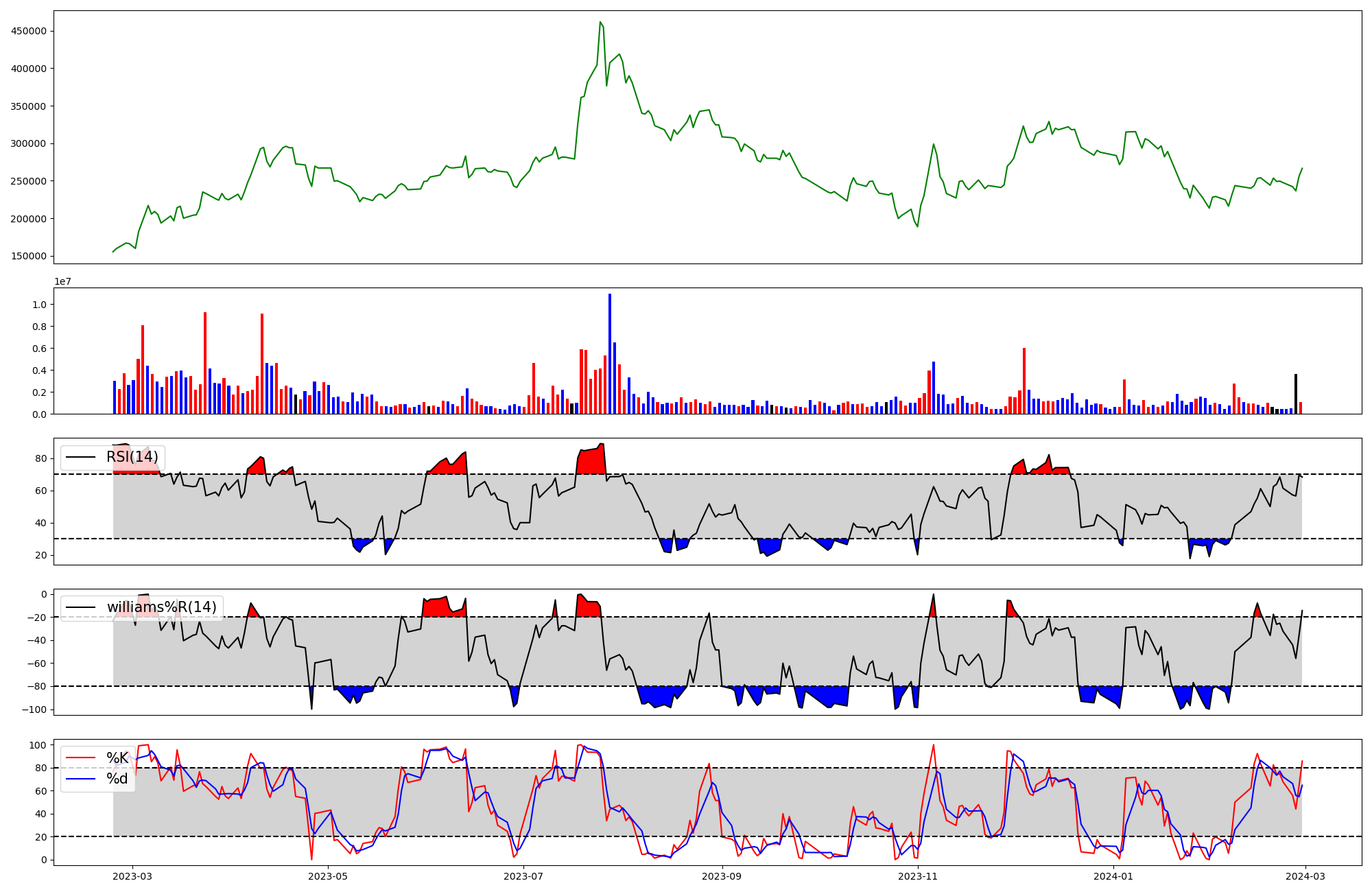The width and height of the screenshot is (1372, 892).
Task: Click the %d legend label
Action: click(117, 779)
